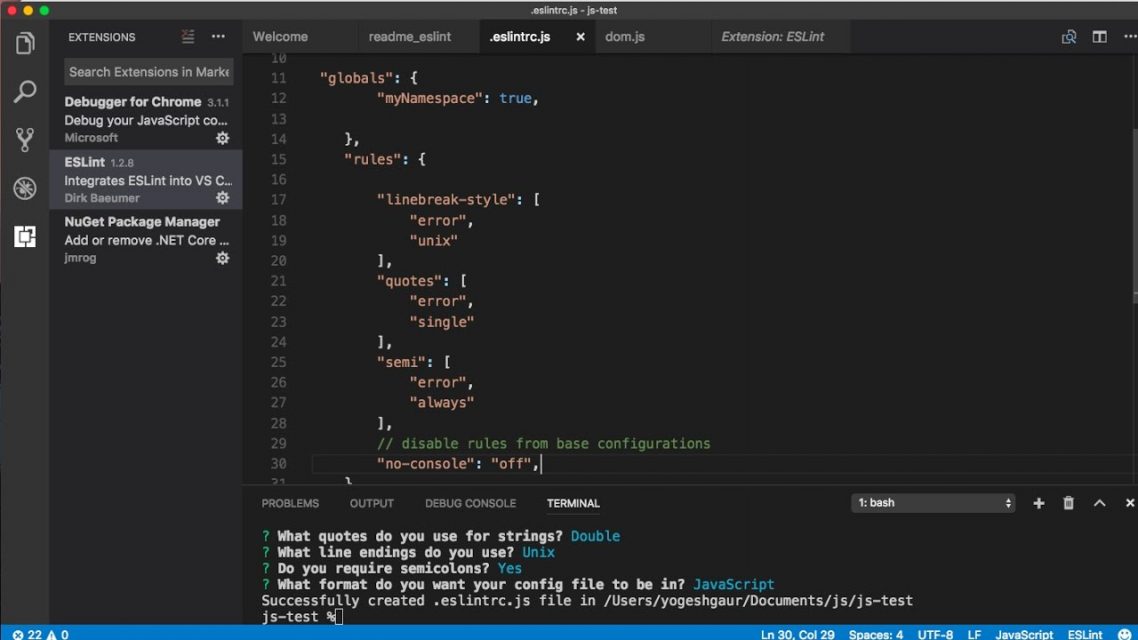Add a new terminal with the plus icon
1138x640 pixels.
(x=1038, y=503)
